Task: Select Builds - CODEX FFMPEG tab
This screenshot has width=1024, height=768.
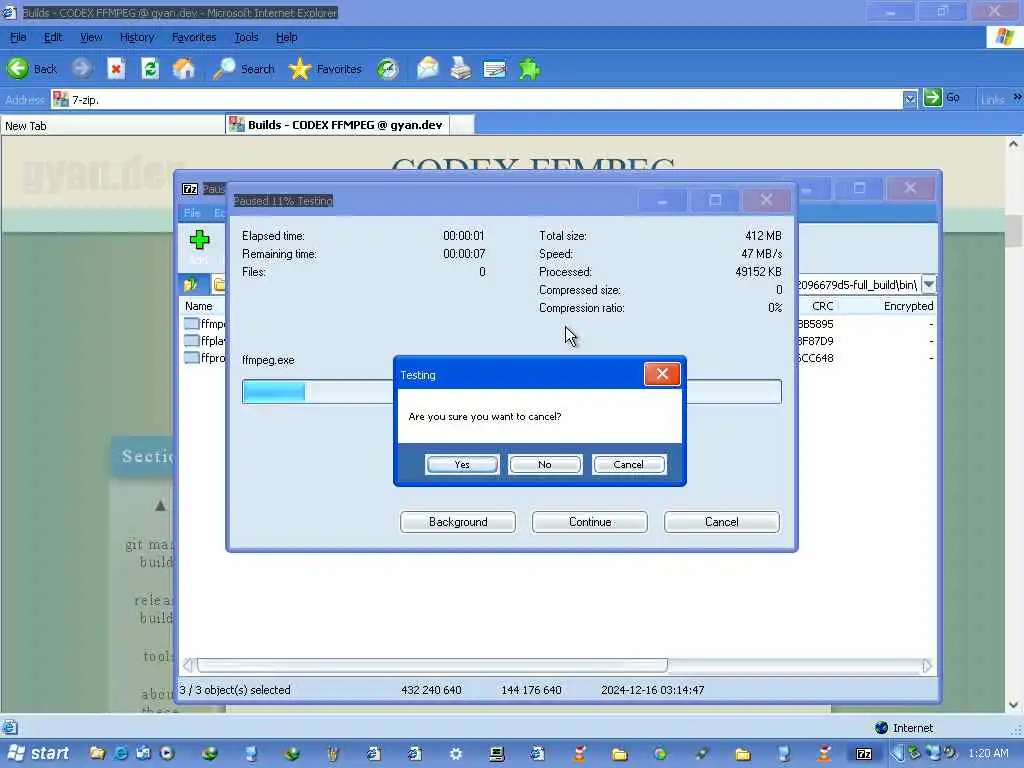Action: tap(338, 125)
